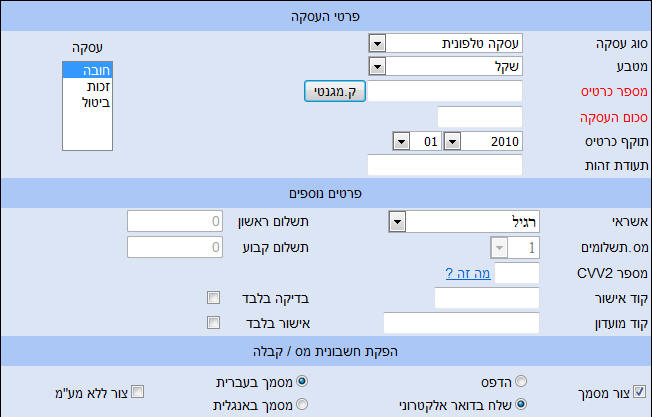Click the מספר כרטיס card number field
The image size is (652, 417).
(448, 92)
